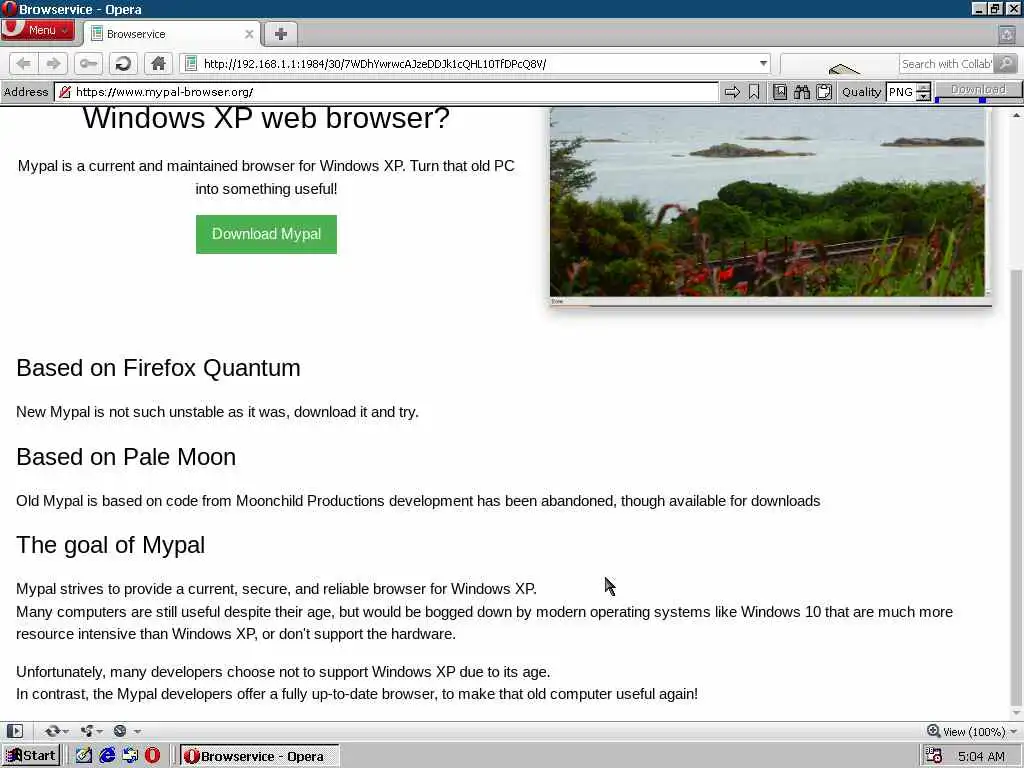Open the password wand key icon
Screen dimensions: 1024x768
tap(88, 63)
